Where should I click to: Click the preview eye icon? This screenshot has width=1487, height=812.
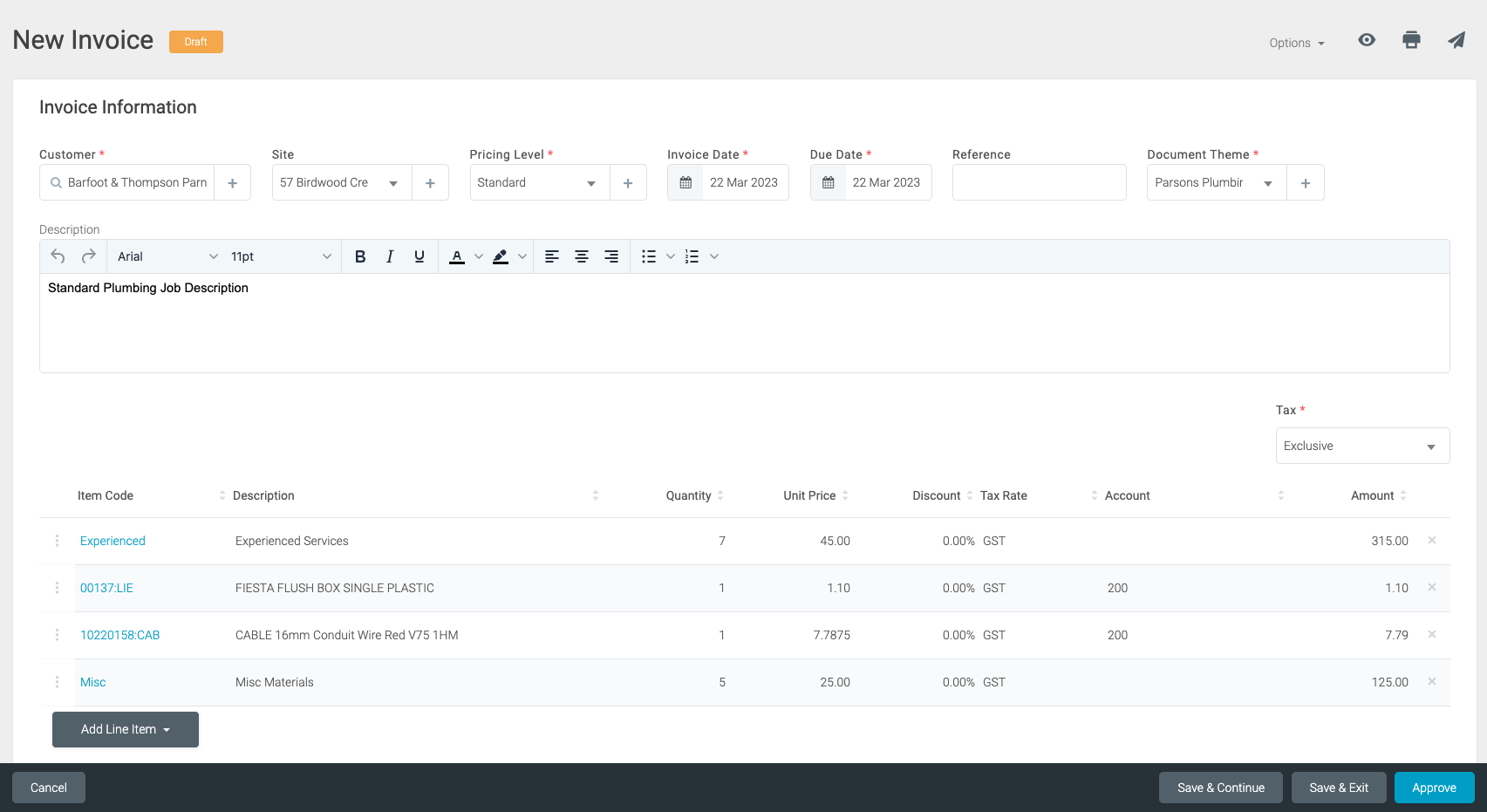click(1367, 40)
